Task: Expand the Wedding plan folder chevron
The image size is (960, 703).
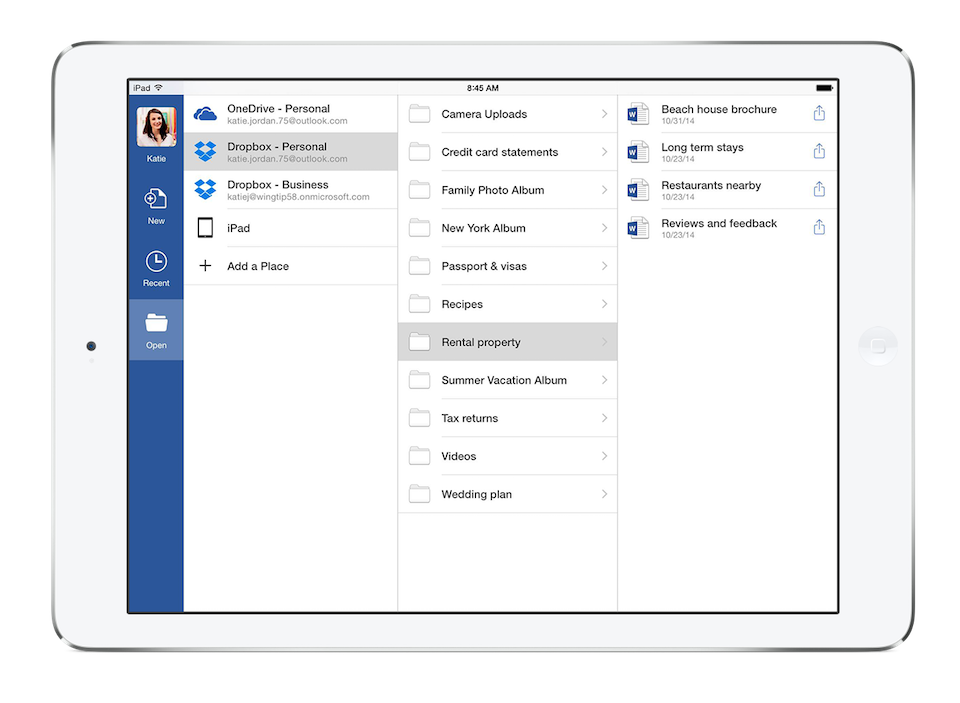Action: (603, 493)
